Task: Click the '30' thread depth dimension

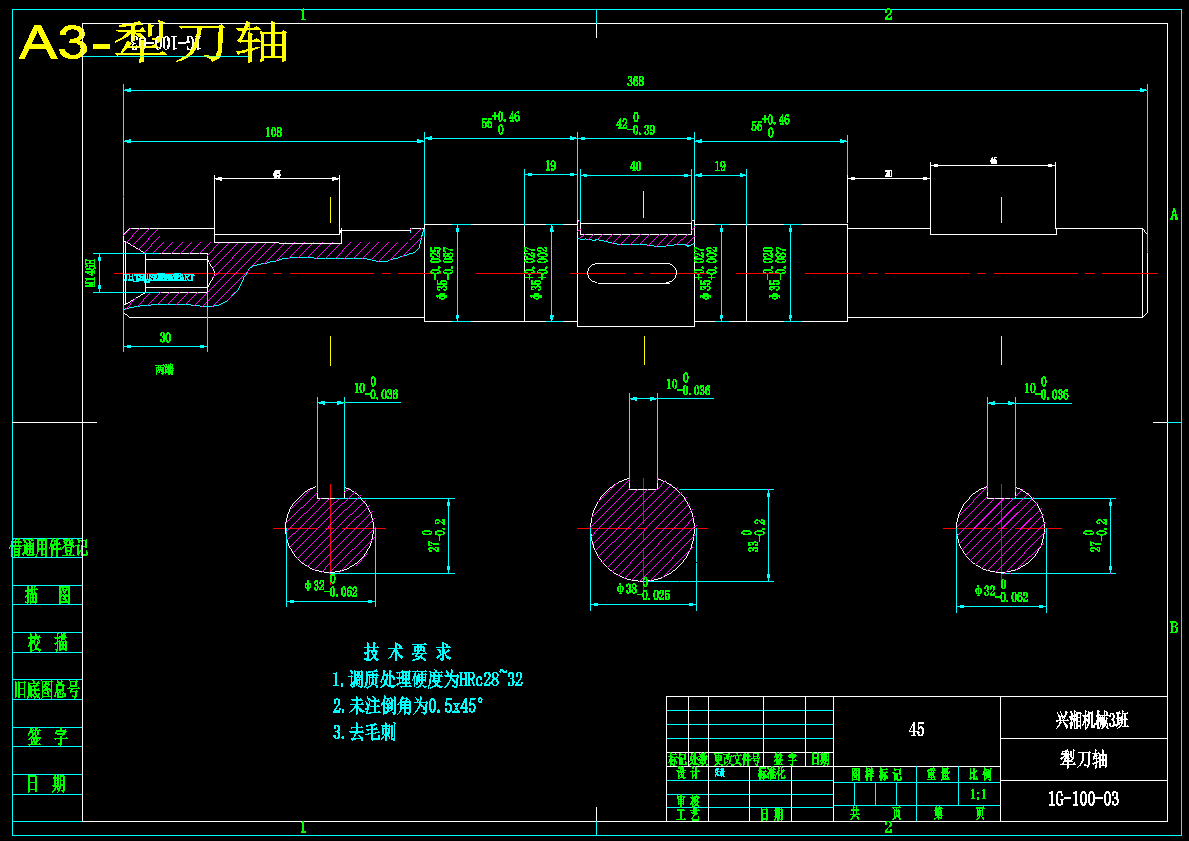Action: click(165, 337)
